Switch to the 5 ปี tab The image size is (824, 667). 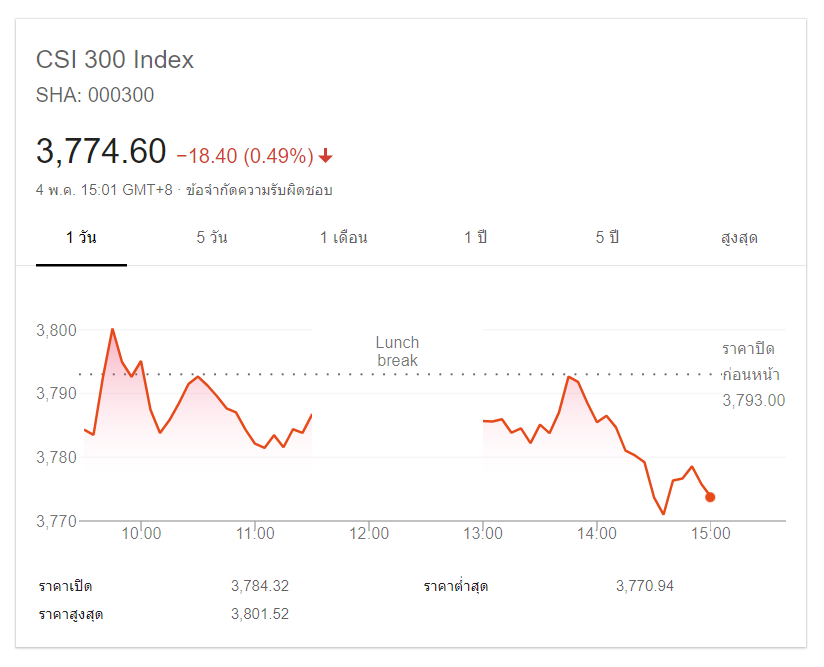tap(607, 238)
